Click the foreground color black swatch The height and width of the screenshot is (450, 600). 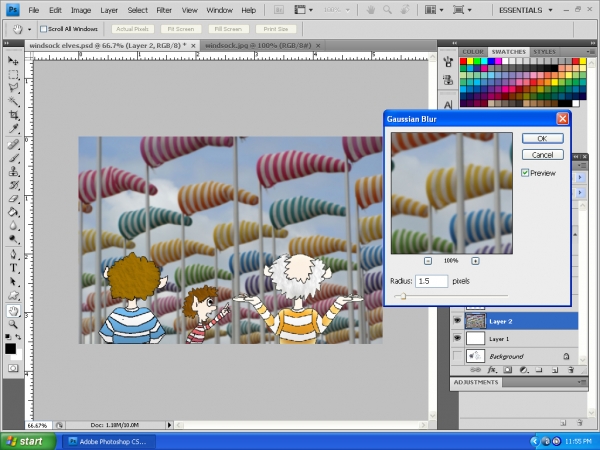click(10, 349)
